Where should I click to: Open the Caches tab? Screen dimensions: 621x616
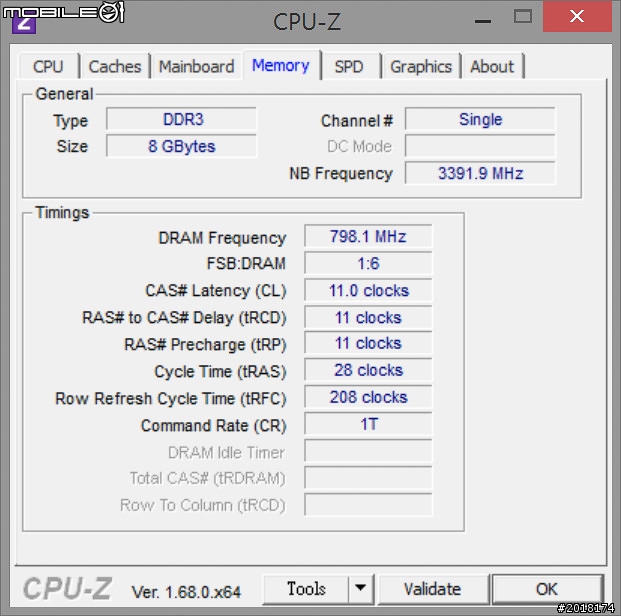[115, 66]
